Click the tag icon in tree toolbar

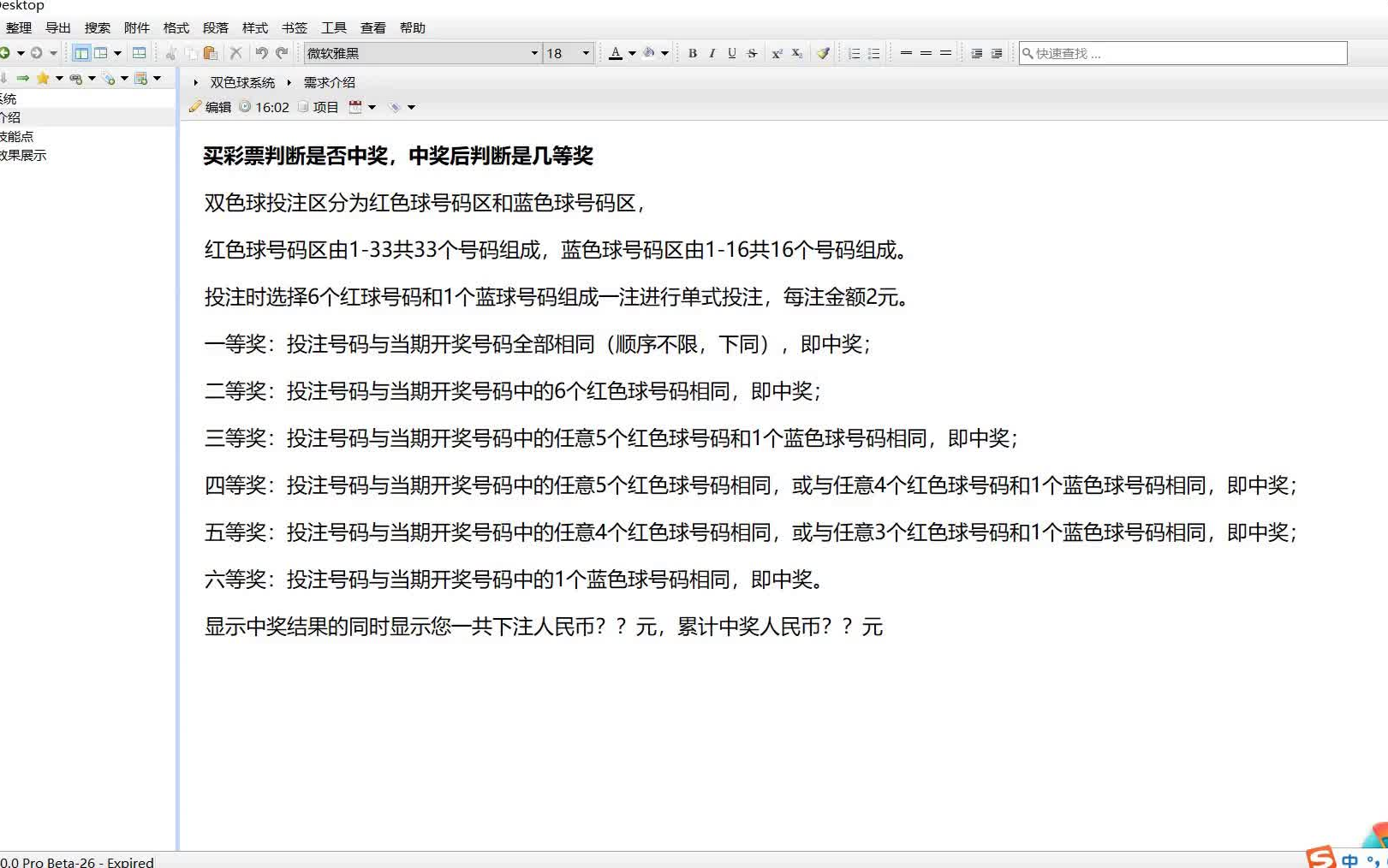click(109, 79)
